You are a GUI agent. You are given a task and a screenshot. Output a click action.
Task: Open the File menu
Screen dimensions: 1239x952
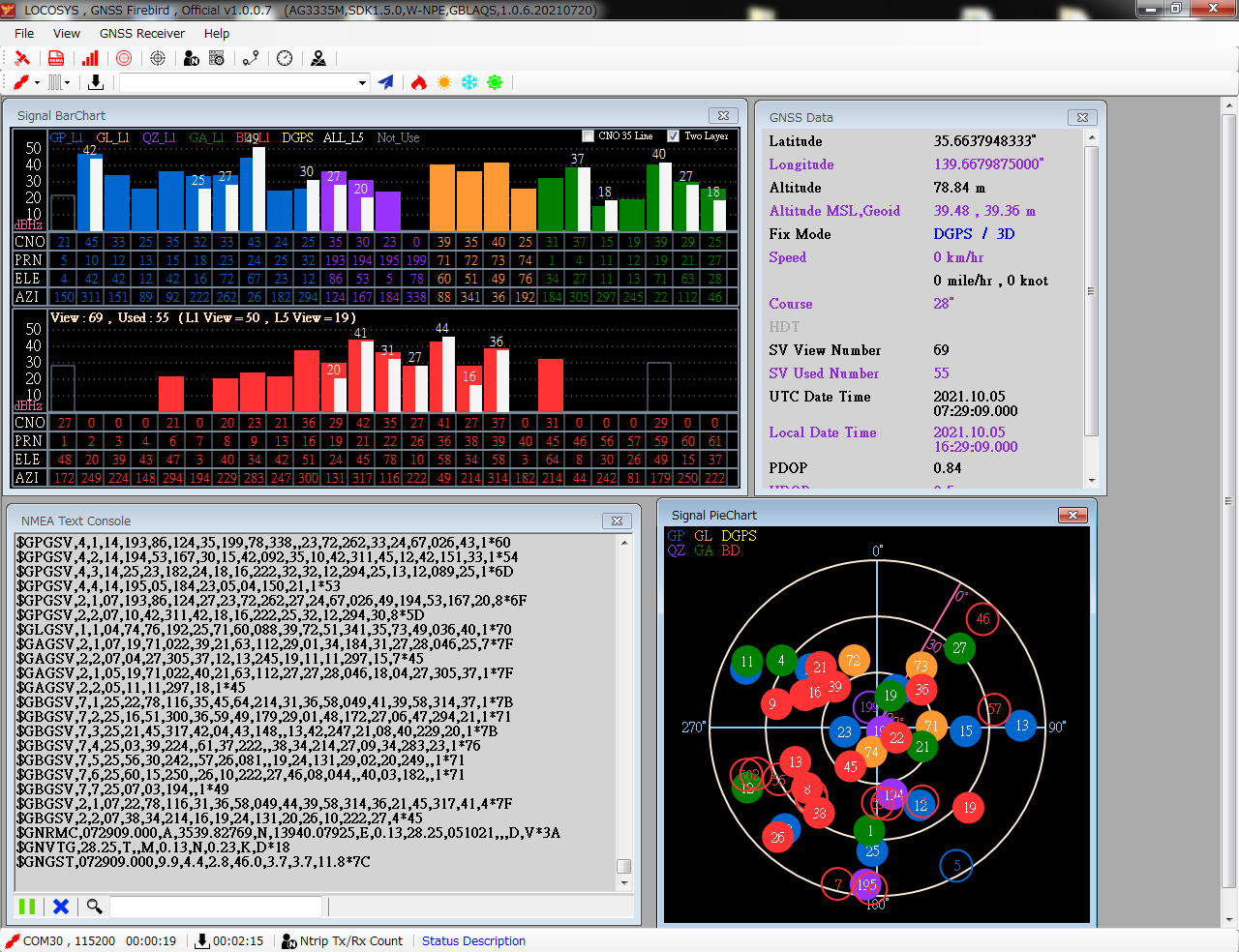tap(24, 33)
